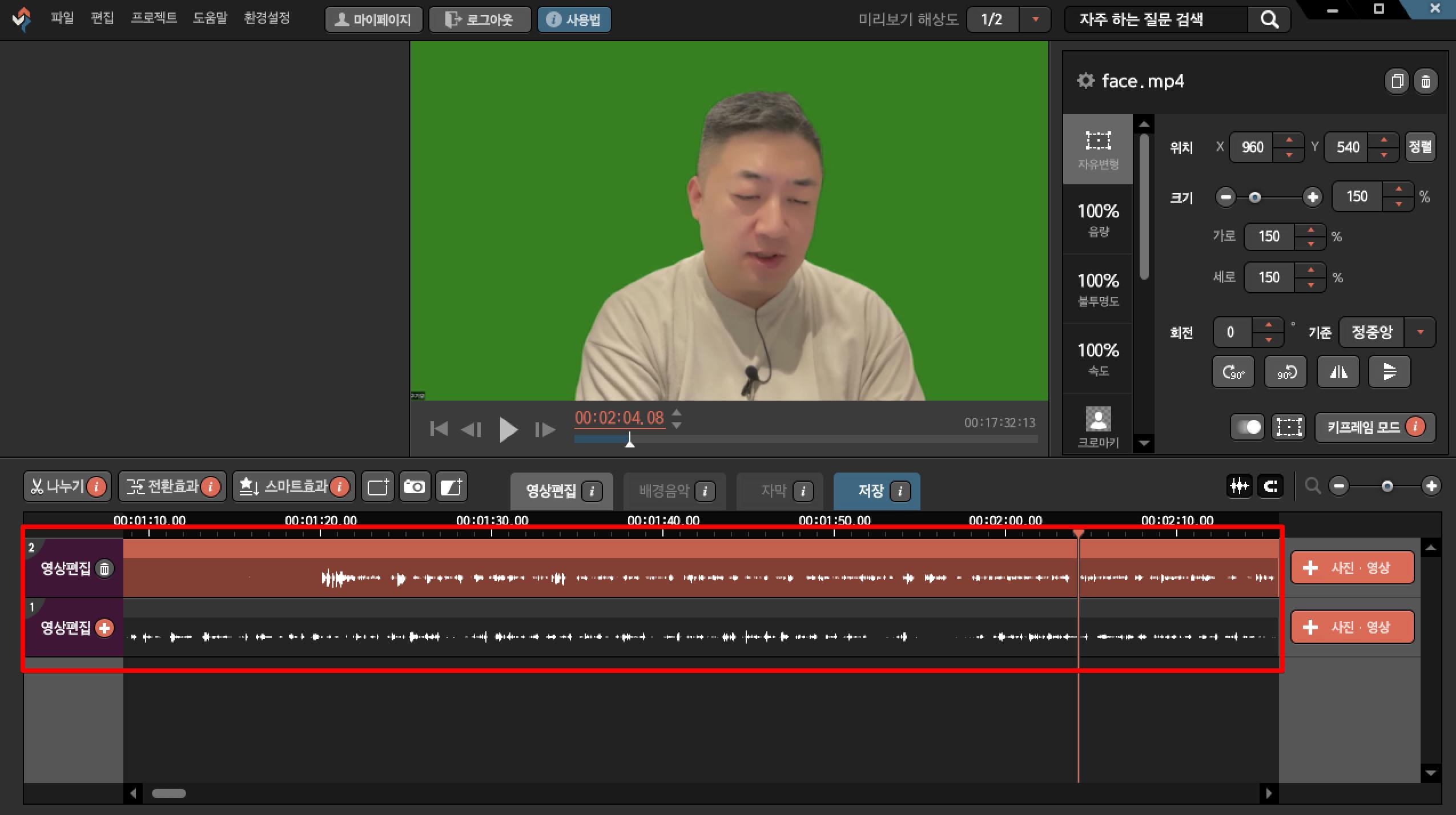Click the 크기 size slider handle
Viewport: 1456px width, 815px height.
[1254, 197]
